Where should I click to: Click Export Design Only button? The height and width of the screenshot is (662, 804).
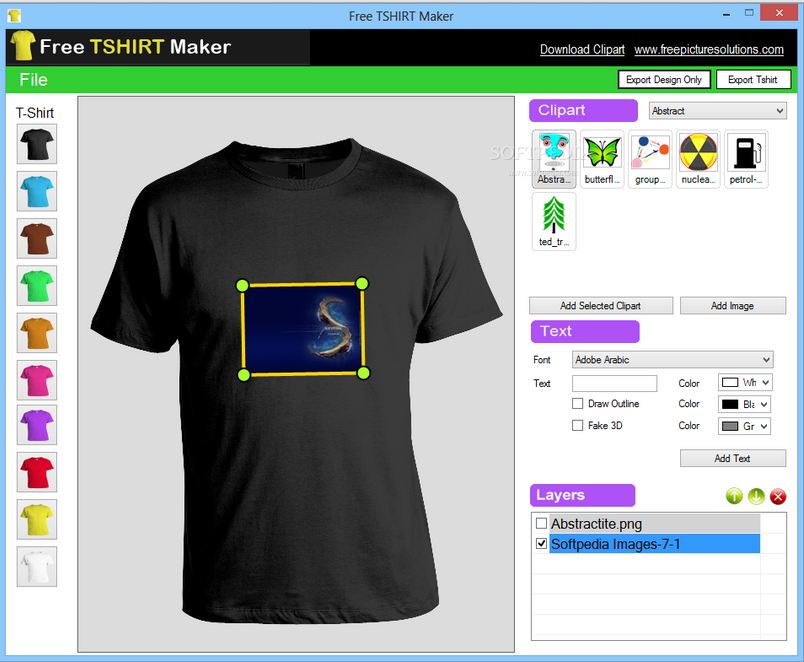pyautogui.click(x=664, y=79)
